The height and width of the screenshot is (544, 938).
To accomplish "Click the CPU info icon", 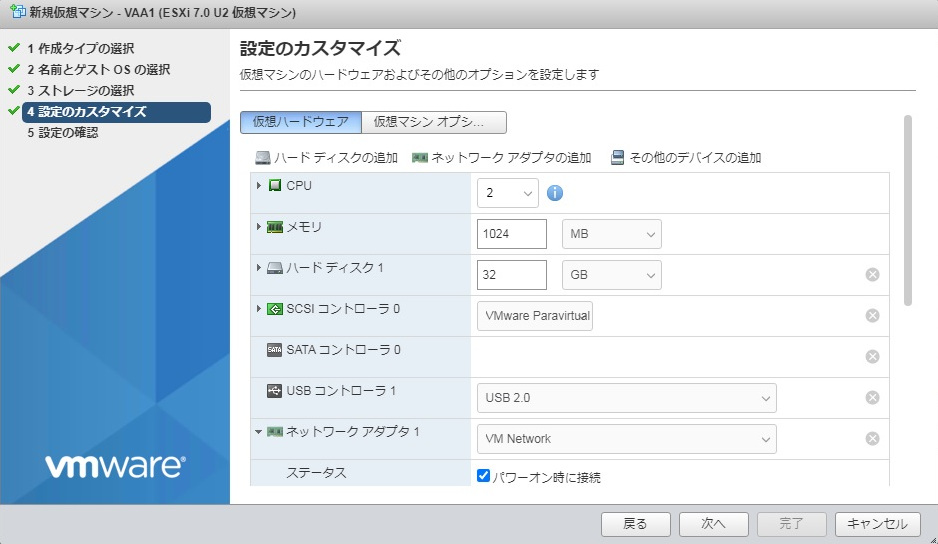I will pos(555,193).
